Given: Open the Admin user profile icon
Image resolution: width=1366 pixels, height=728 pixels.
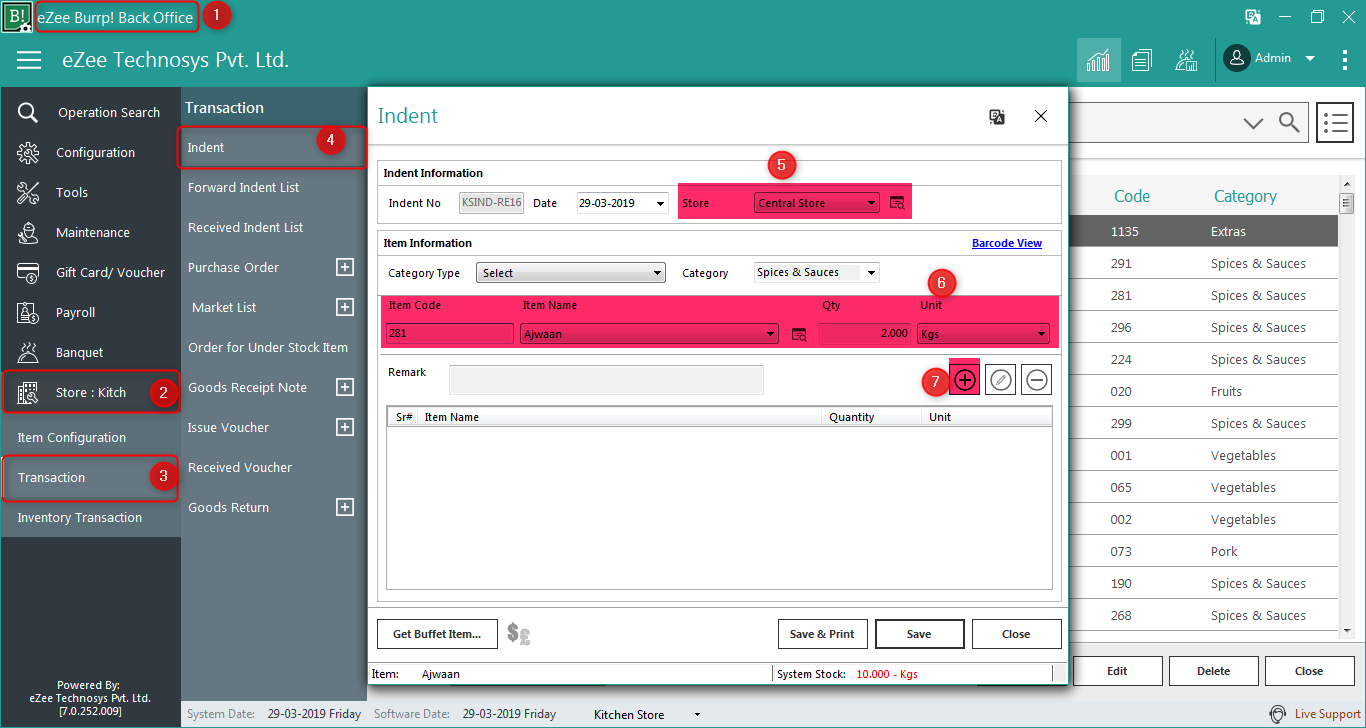Looking at the screenshot, I should [x=1237, y=58].
